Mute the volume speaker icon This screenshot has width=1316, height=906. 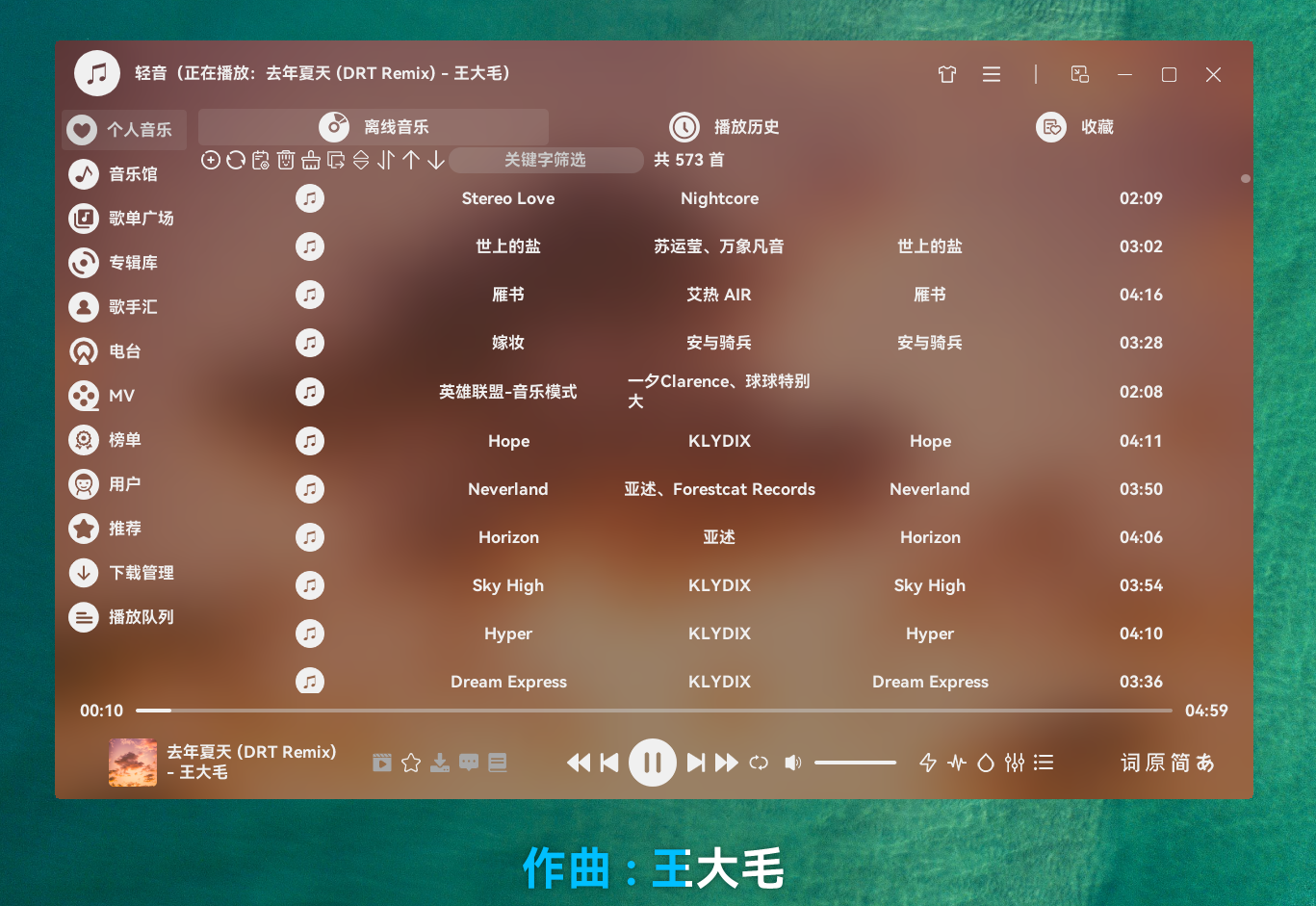[x=792, y=763]
